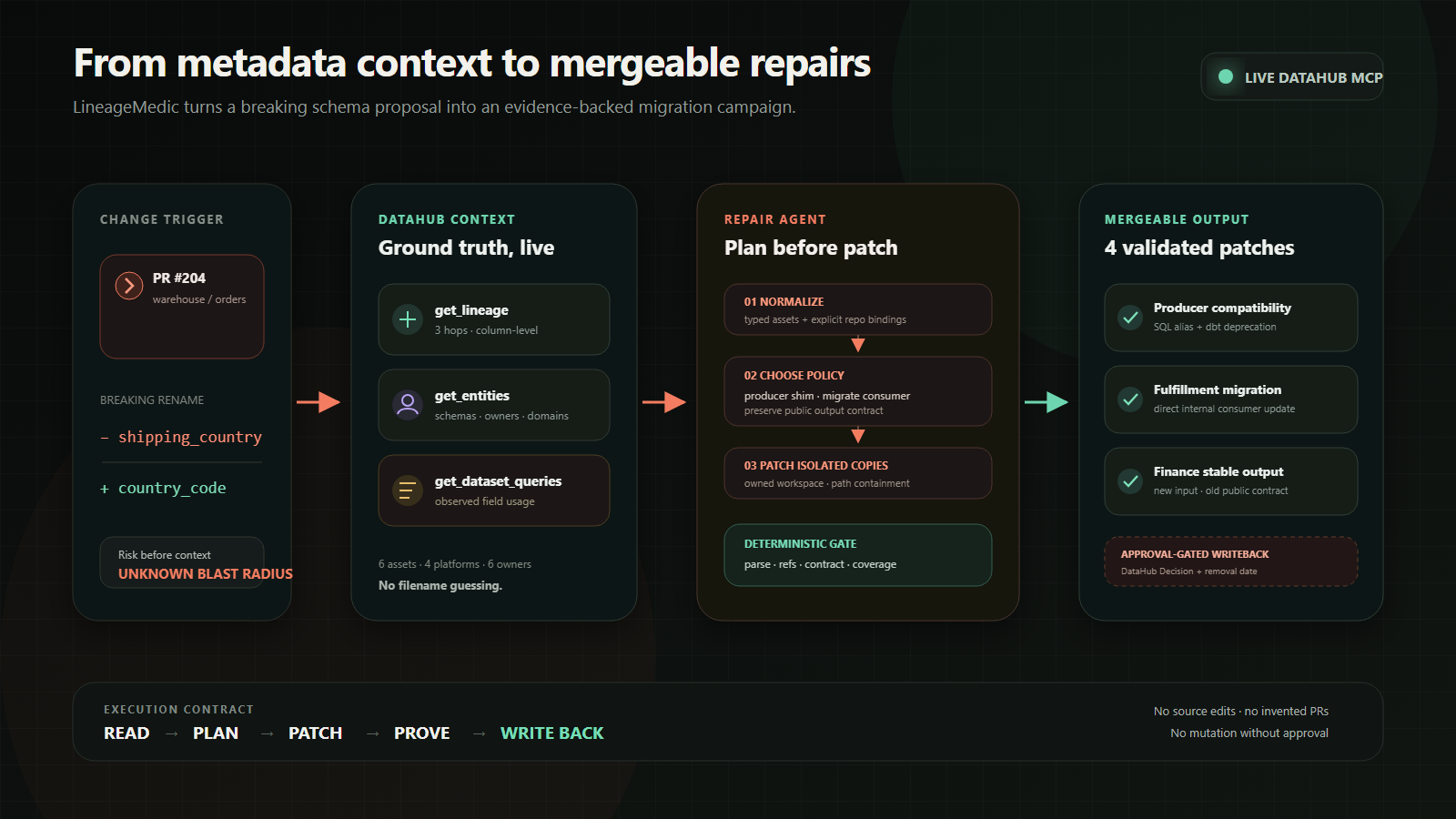Click the UNKNOWN BLAST RADIUS risk label
The height and width of the screenshot is (819, 1456).
pos(206,574)
